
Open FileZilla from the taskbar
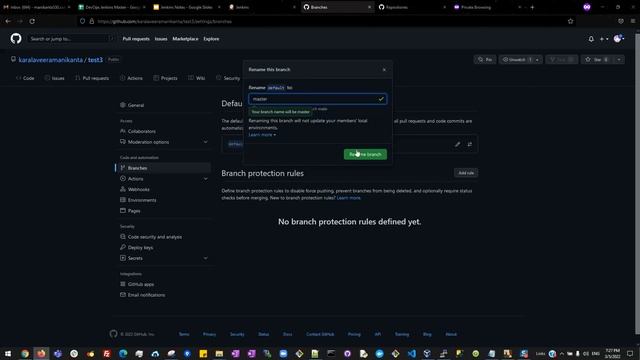(107, 353)
